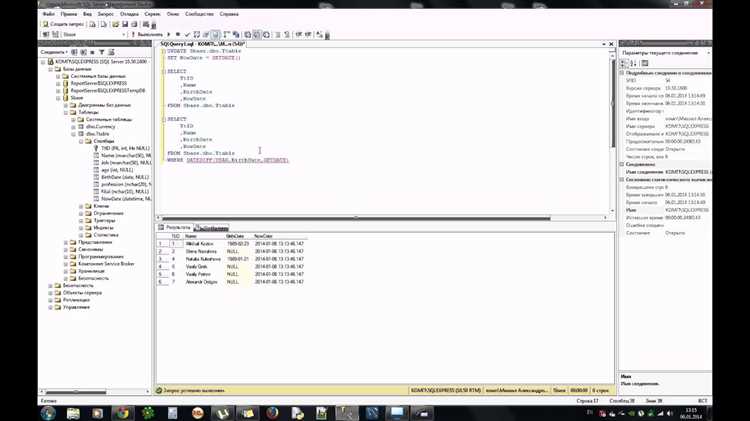750x421 pixels.
Task: Click the Выполнить execute button
Action: (147, 34)
